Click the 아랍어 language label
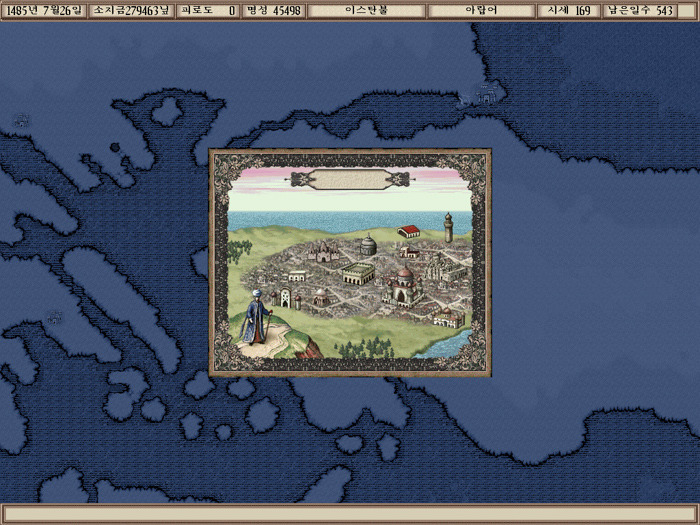 pyautogui.click(x=482, y=11)
